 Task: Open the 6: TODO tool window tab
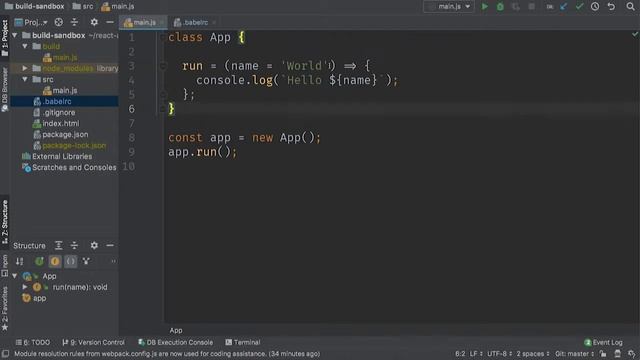click(x=33, y=342)
